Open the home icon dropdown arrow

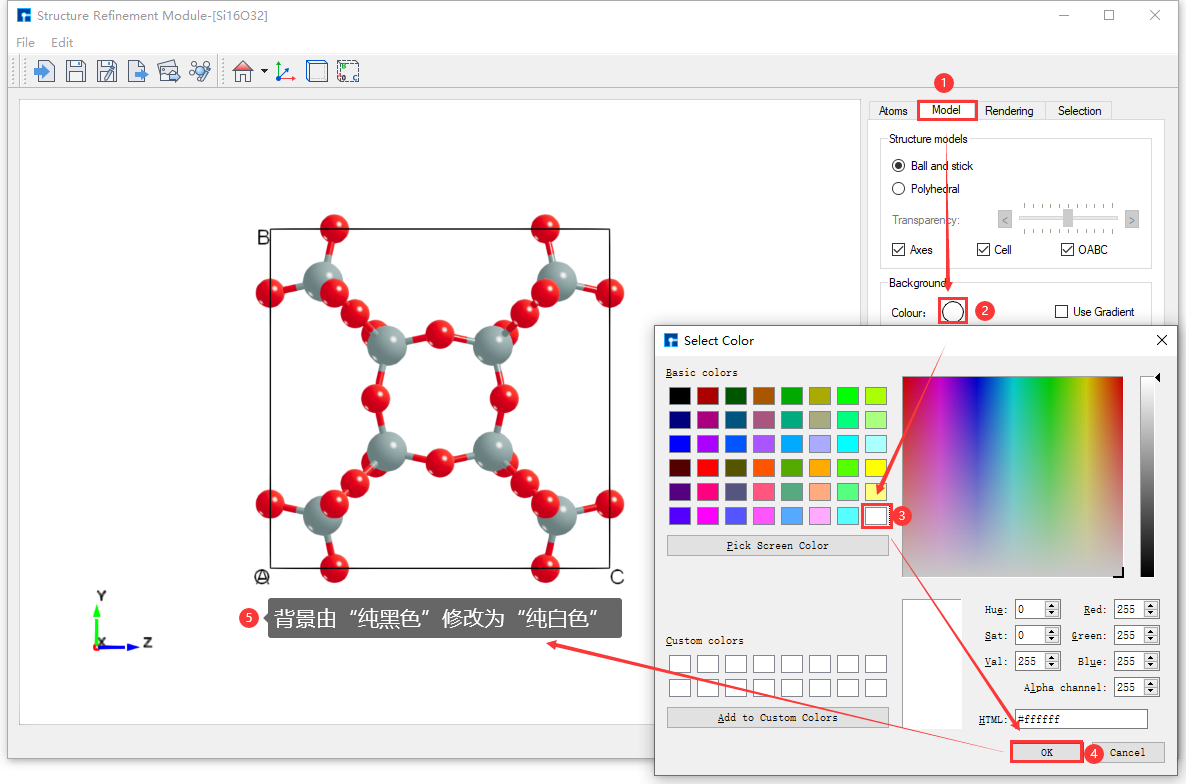click(x=262, y=70)
